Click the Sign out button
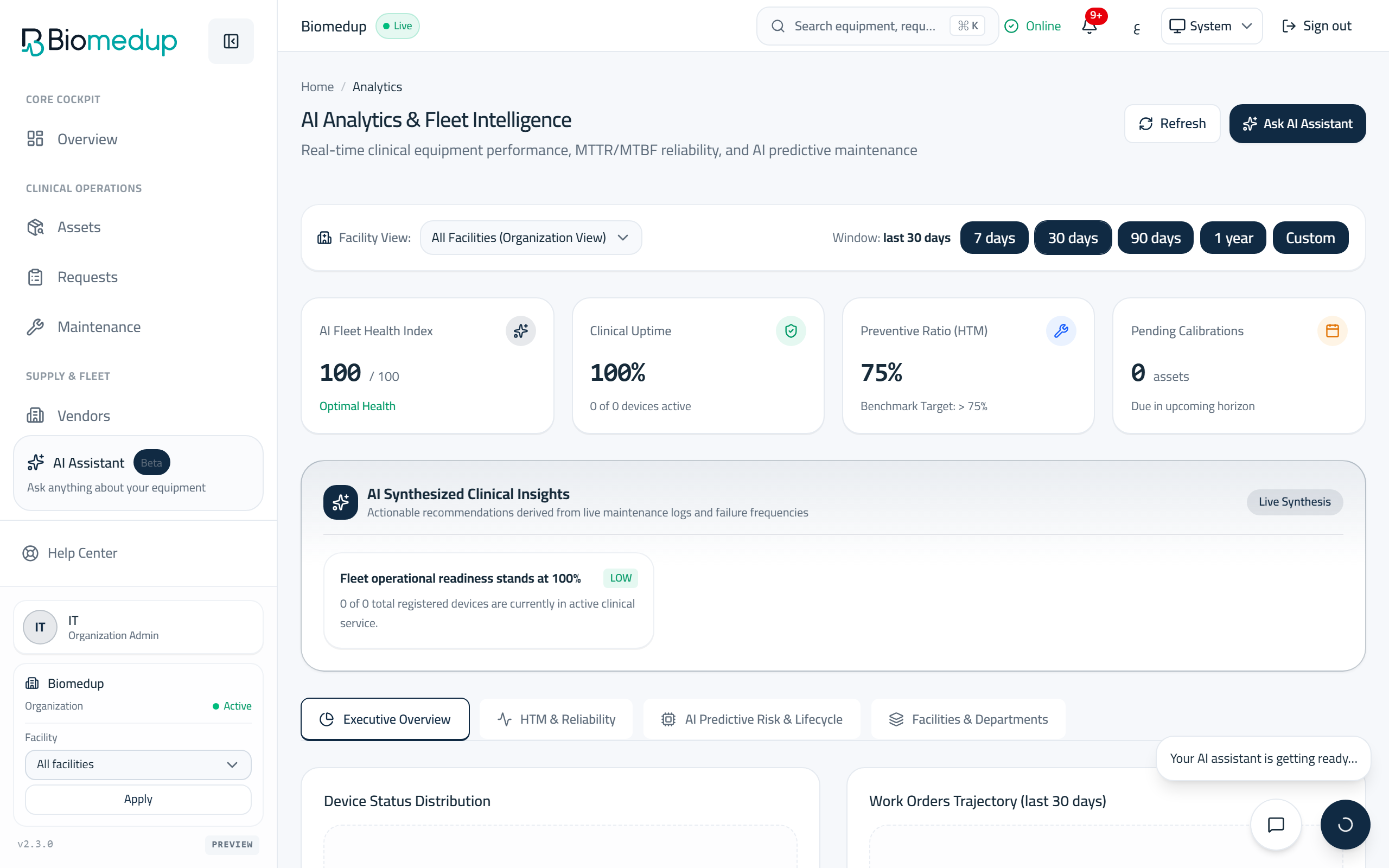This screenshot has width=1389, height=868. tap(1316, 26)
